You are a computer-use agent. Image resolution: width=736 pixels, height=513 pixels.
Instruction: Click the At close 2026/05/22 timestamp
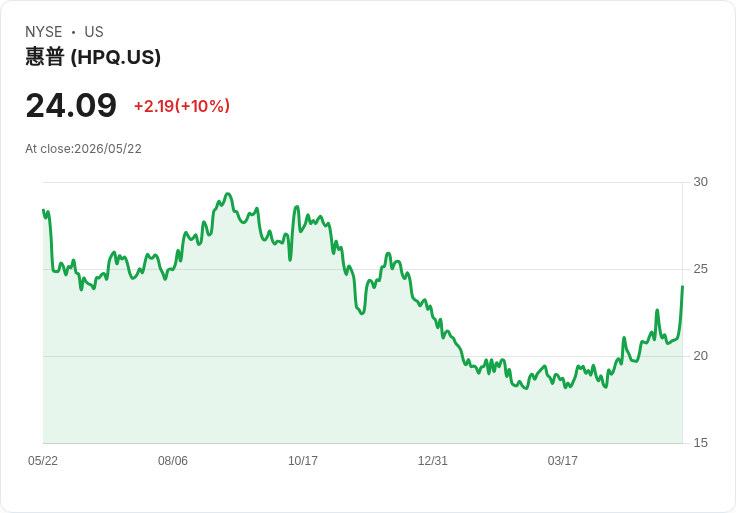(x=84, y=149)
